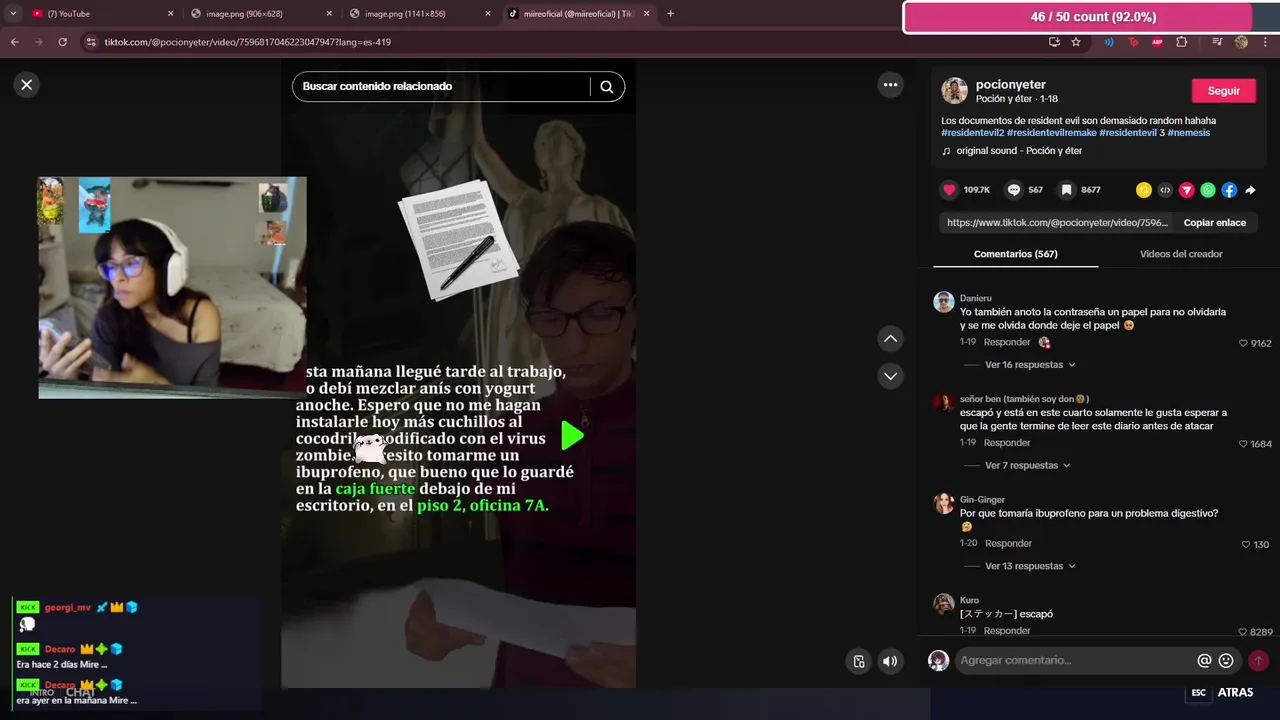Click Copiar enlace button
This screenshot has width=1280, height=720.
(1214, 223)
